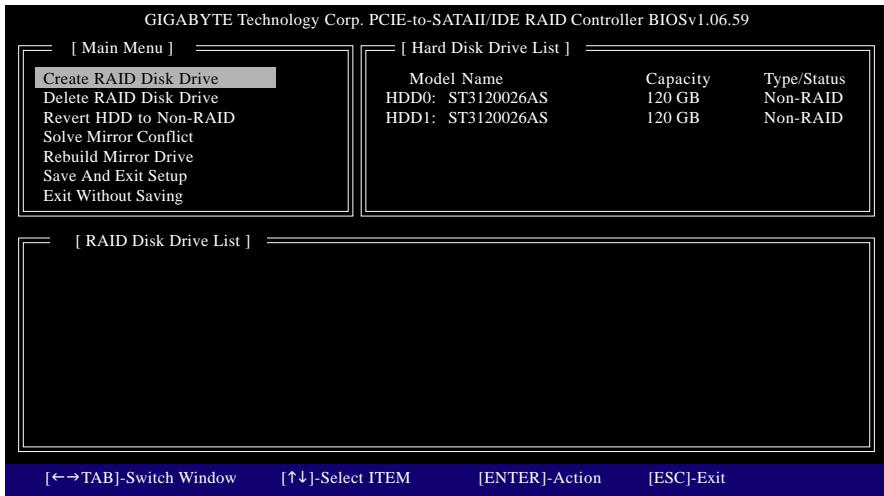Open Solve Mirror Conflict entry
884x496 pixels.
(x=118, y=136)
